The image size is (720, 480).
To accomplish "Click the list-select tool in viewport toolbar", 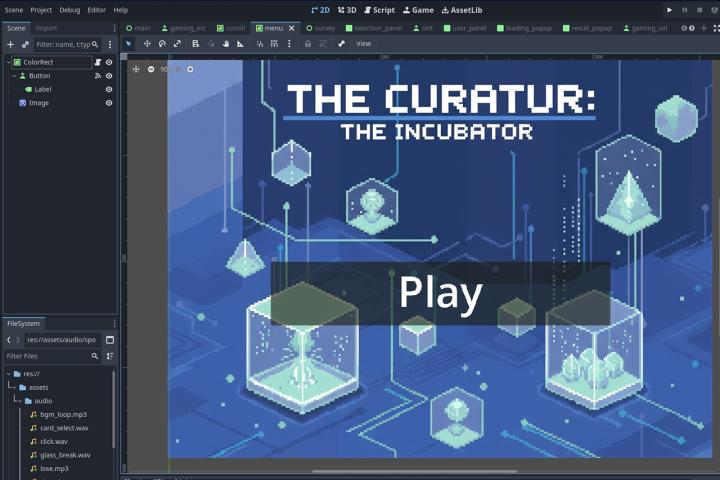I will coord(195,44).
